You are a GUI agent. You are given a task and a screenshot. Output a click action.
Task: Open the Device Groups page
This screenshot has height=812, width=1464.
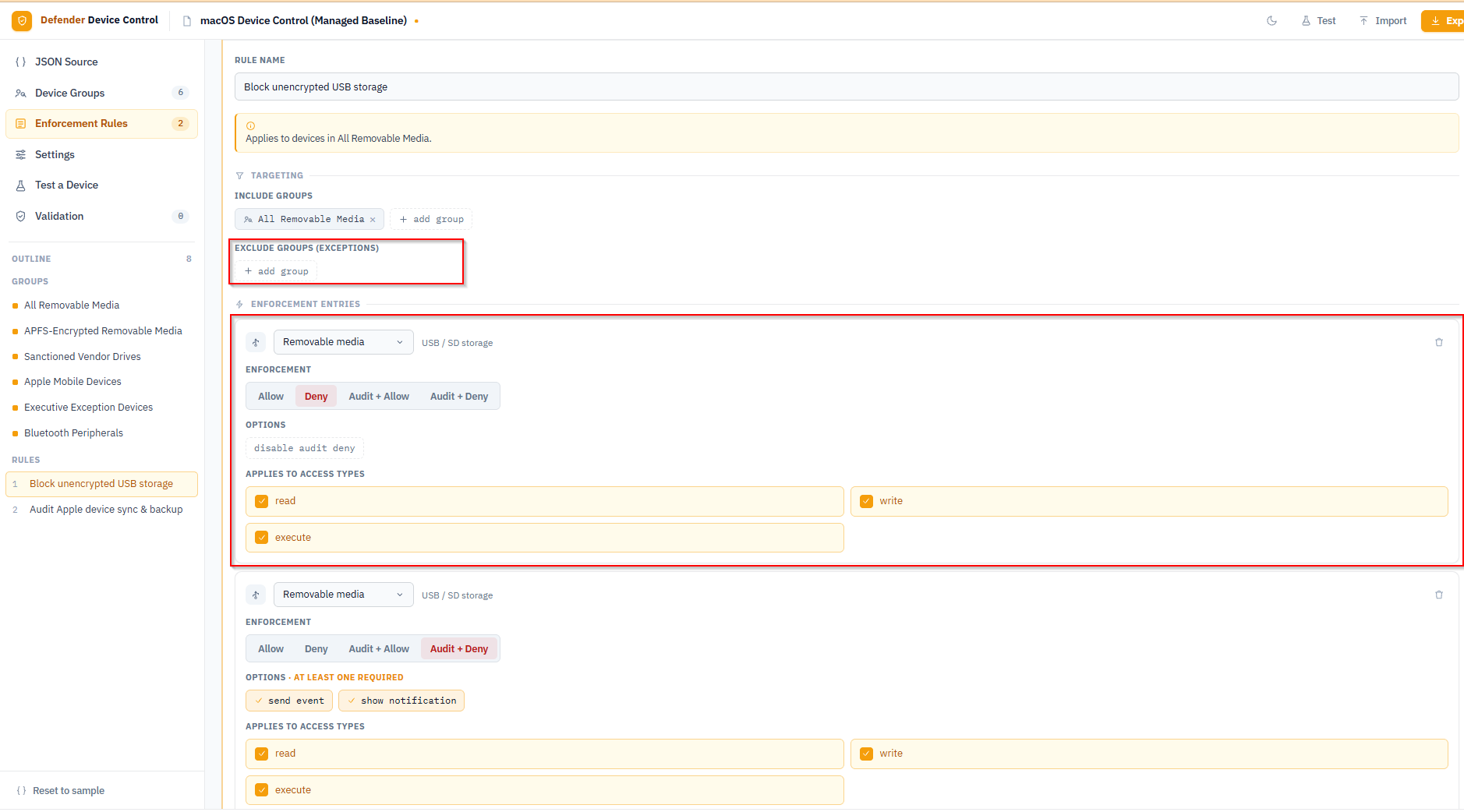tap(102, 93)
